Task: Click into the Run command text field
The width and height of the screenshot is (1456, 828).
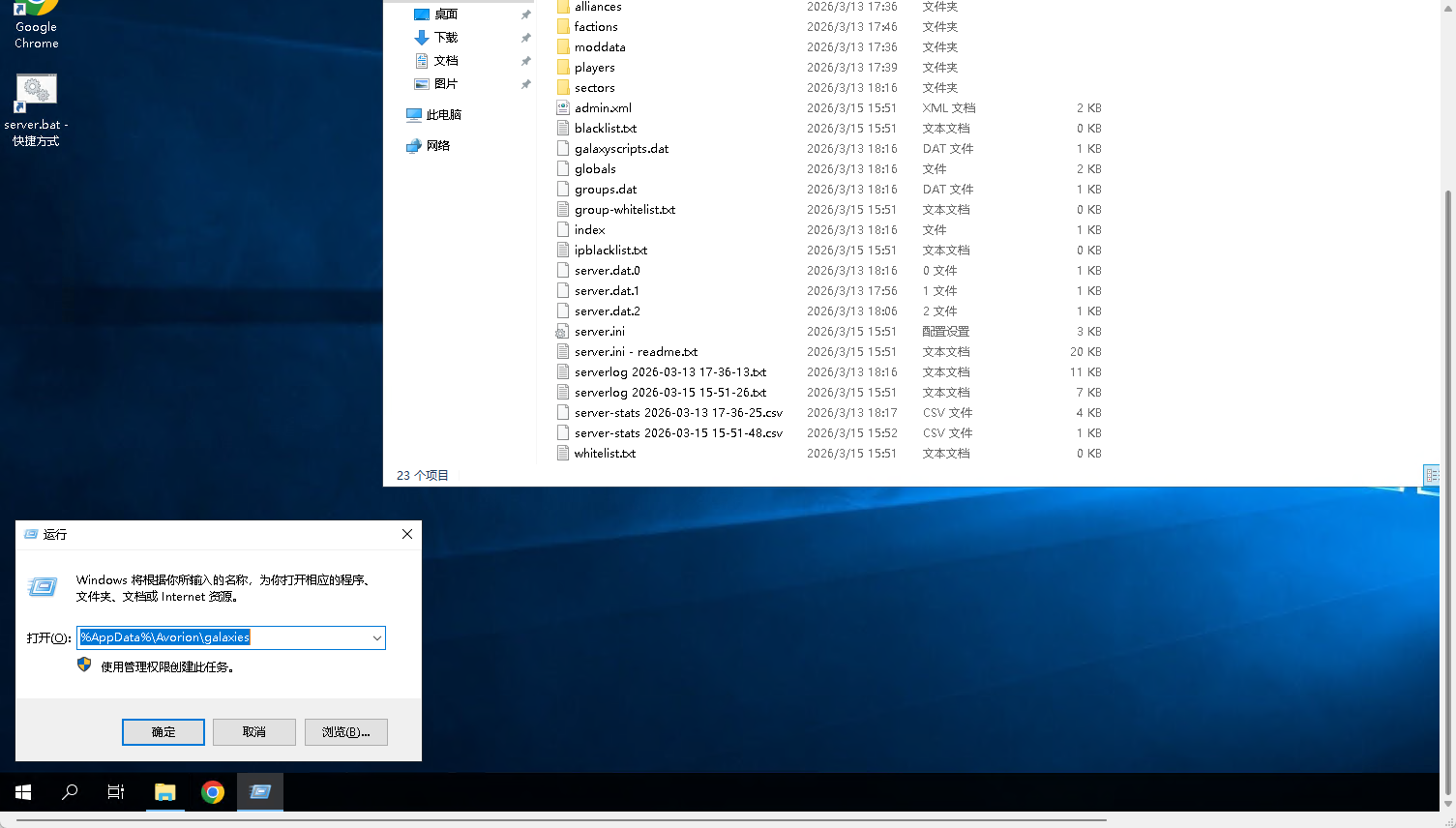Action: click(221, 638)
